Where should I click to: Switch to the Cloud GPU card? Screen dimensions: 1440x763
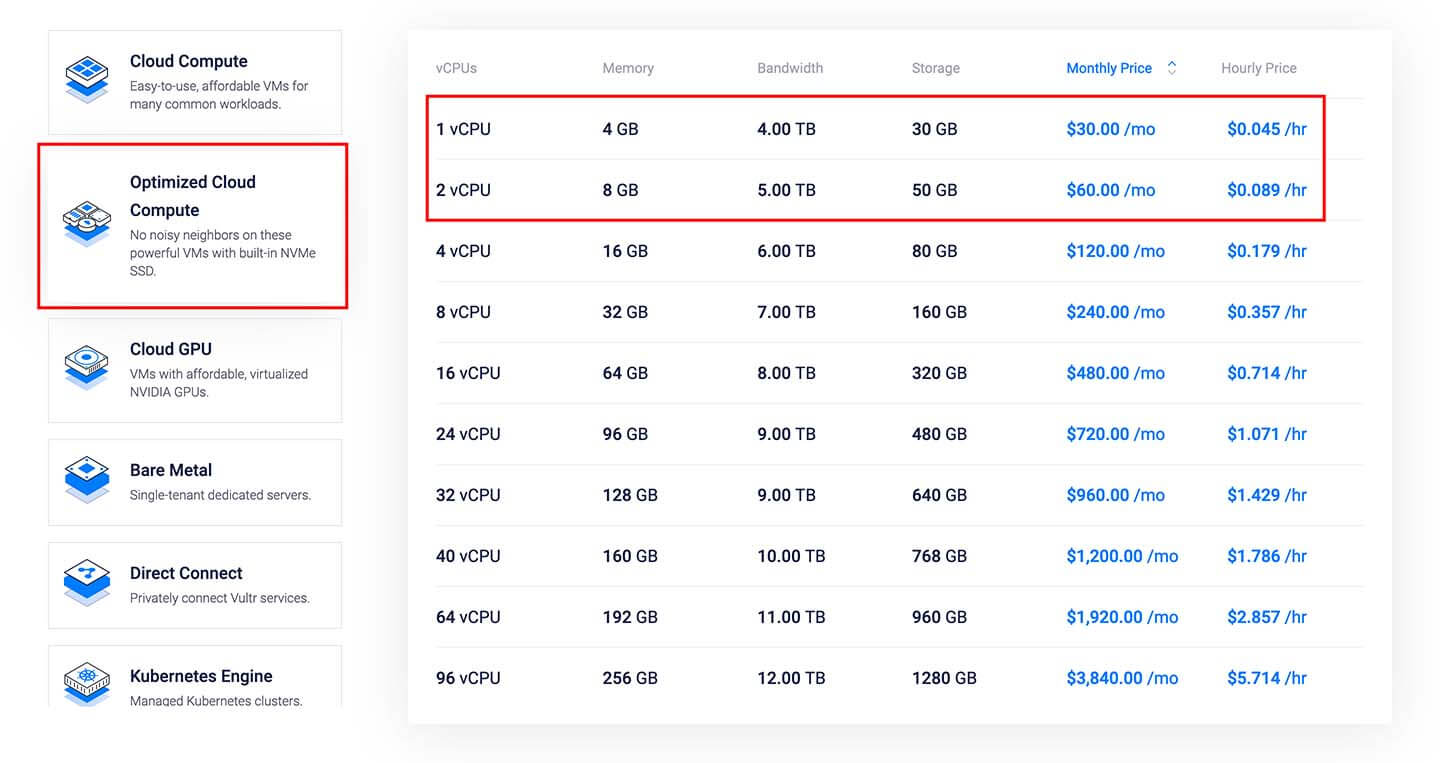(195, 370)
